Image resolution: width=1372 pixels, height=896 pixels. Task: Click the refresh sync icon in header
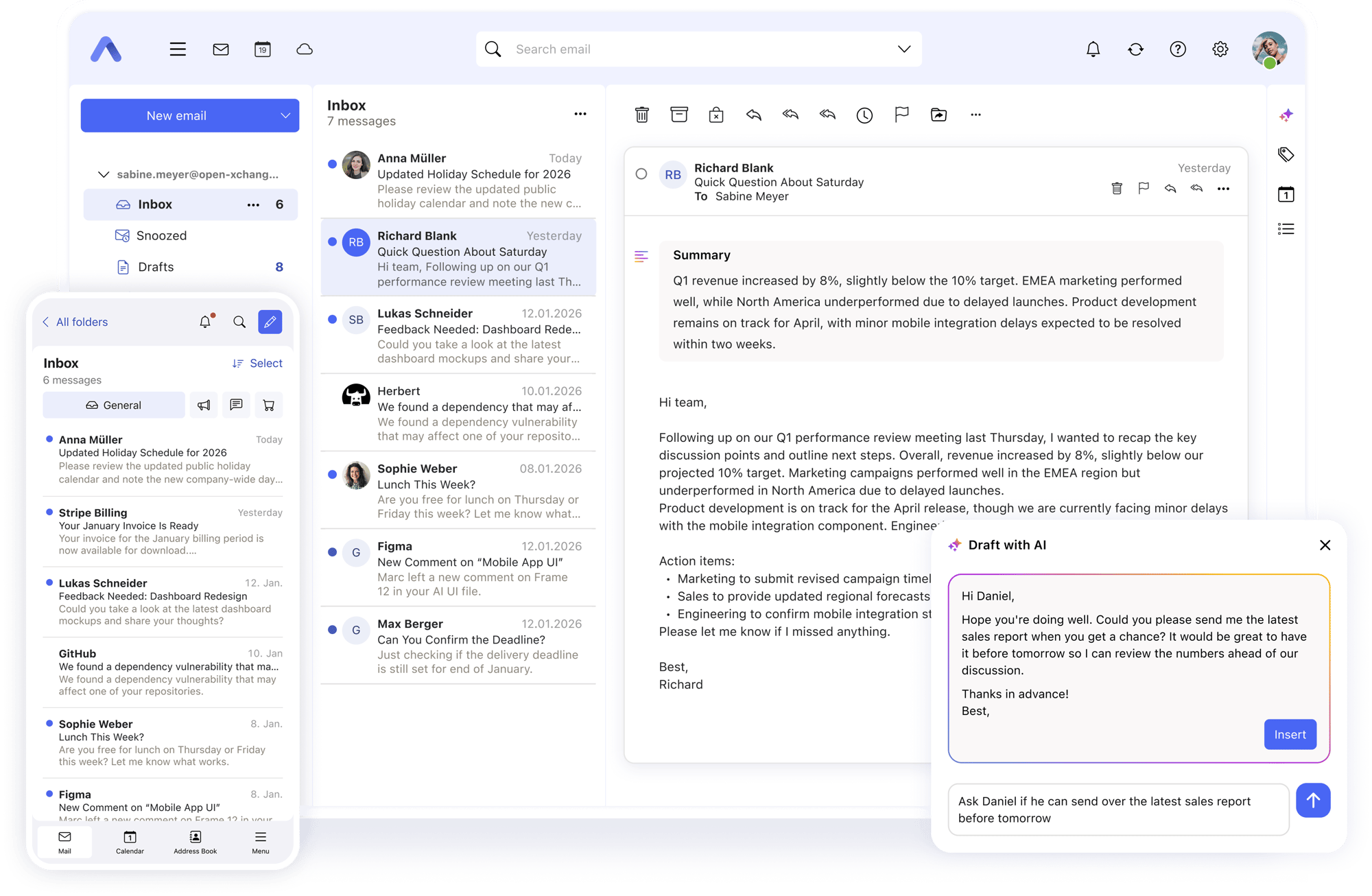1135,49
